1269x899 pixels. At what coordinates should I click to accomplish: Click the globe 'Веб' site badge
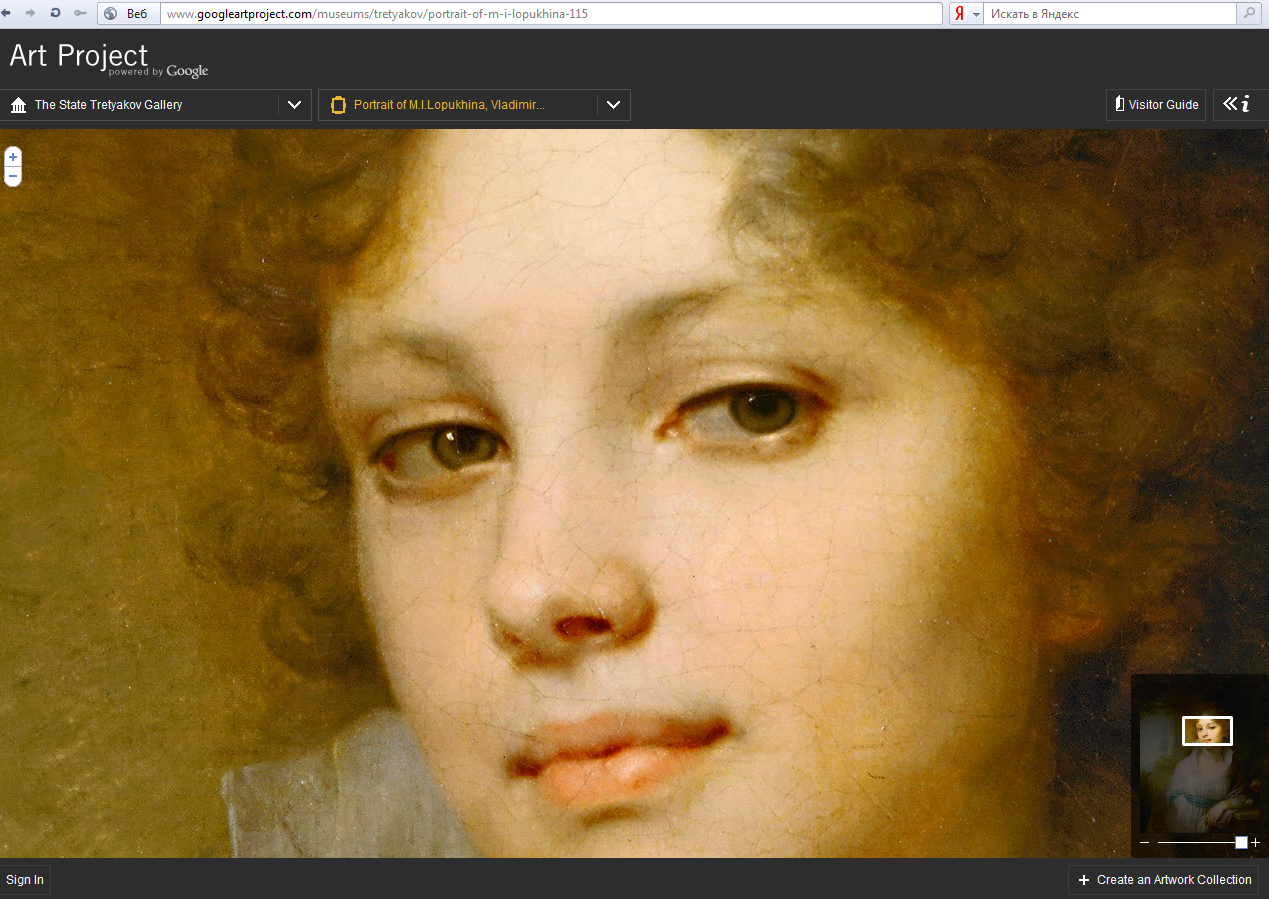[128, 13]
